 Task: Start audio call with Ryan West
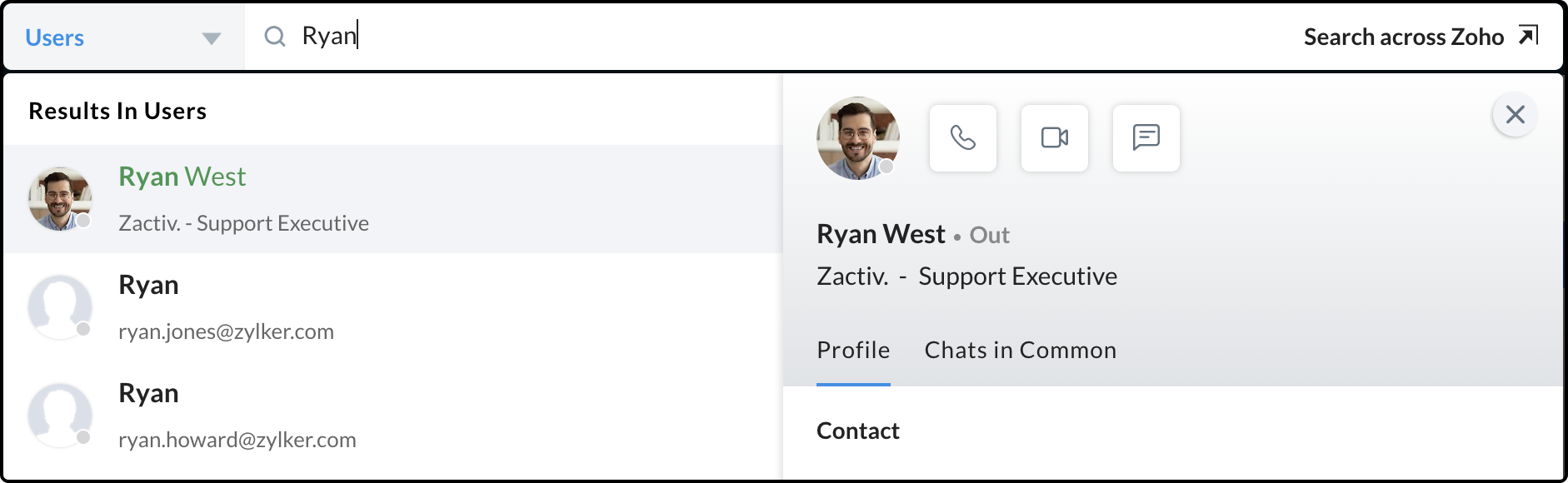(x=962, y=138)
